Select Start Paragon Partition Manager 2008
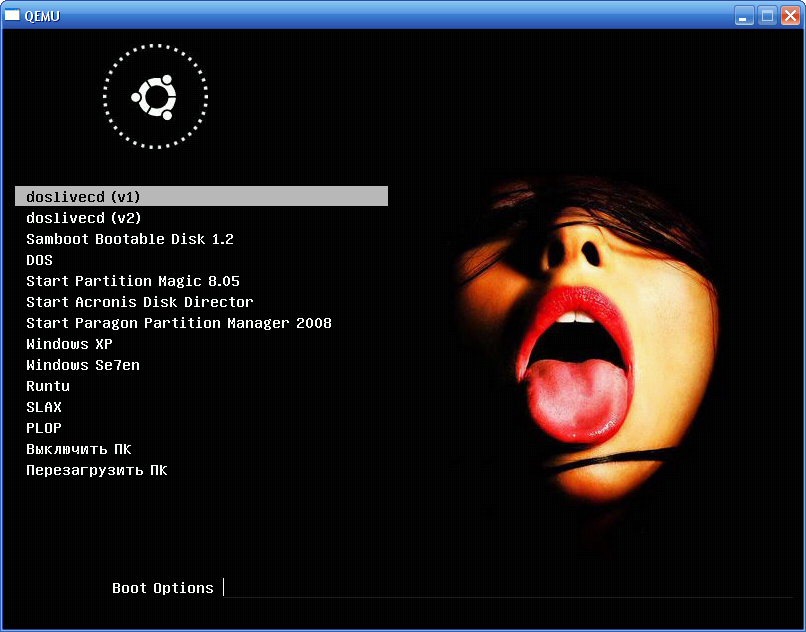 pyautogui.click(x=178, y=323)
